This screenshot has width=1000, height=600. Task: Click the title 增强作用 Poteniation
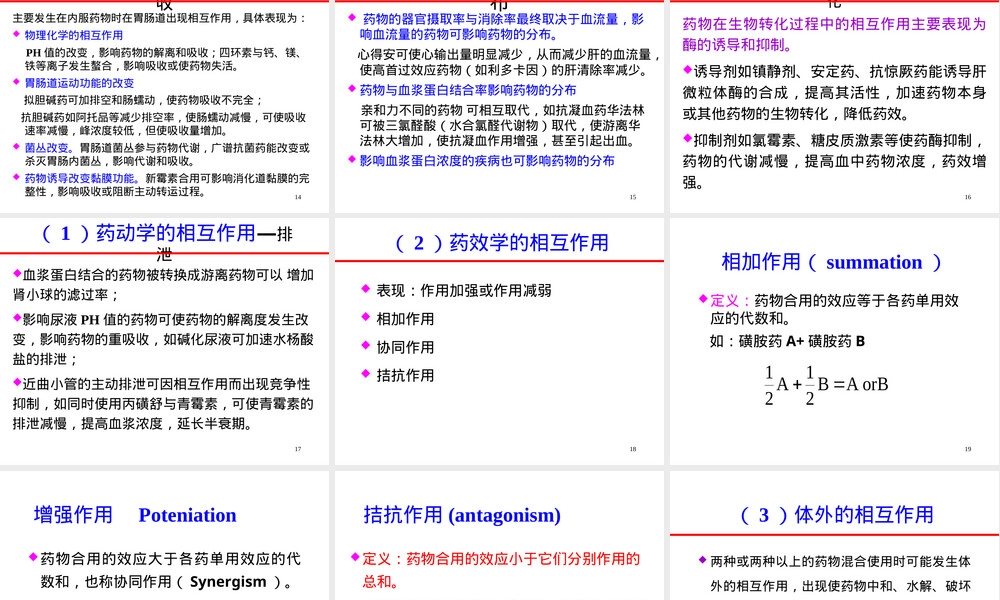coord(135,515)
